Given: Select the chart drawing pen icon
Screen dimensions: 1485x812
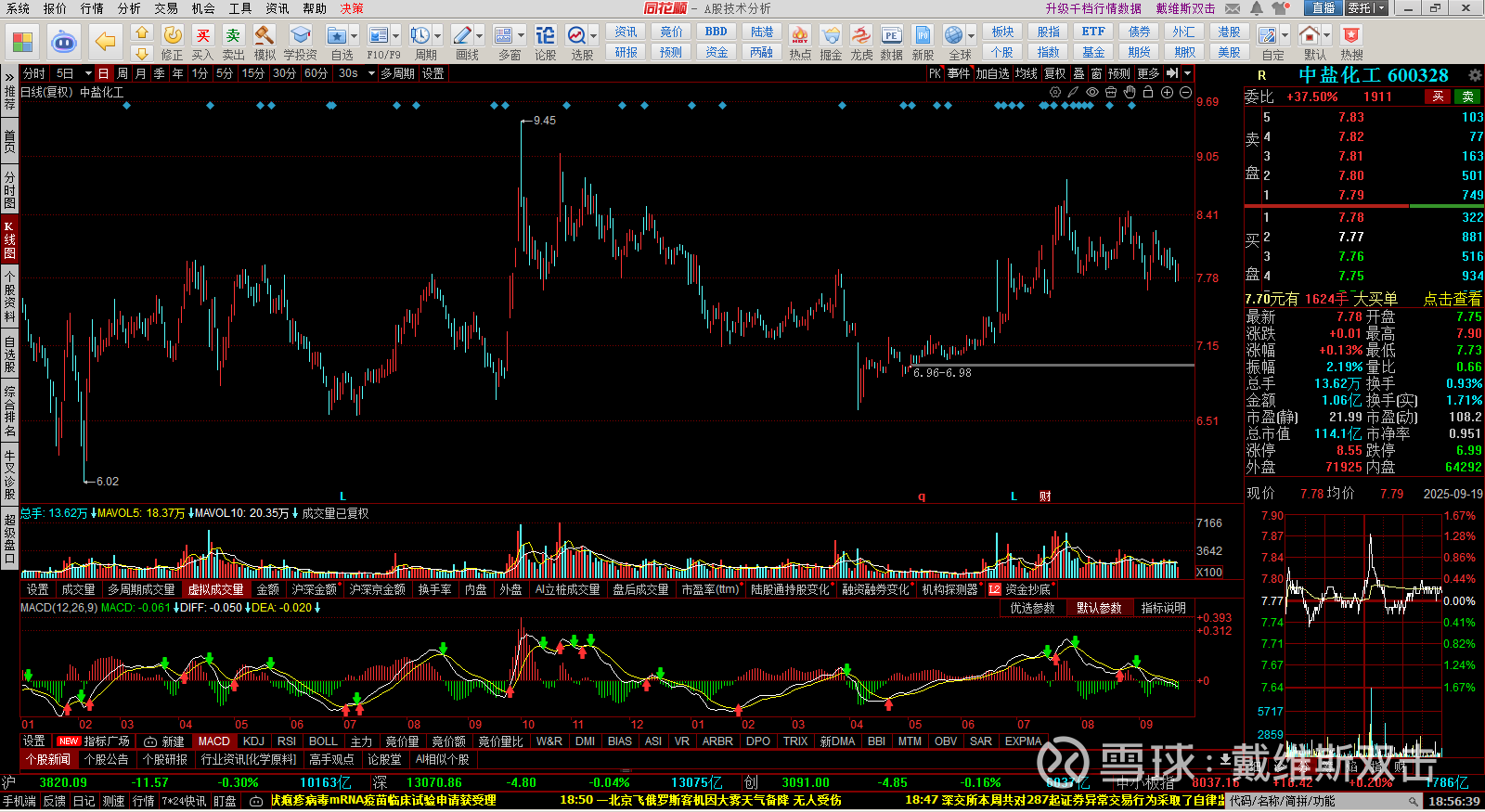Looking at the screenshot, I should (x=1074, y=93).
